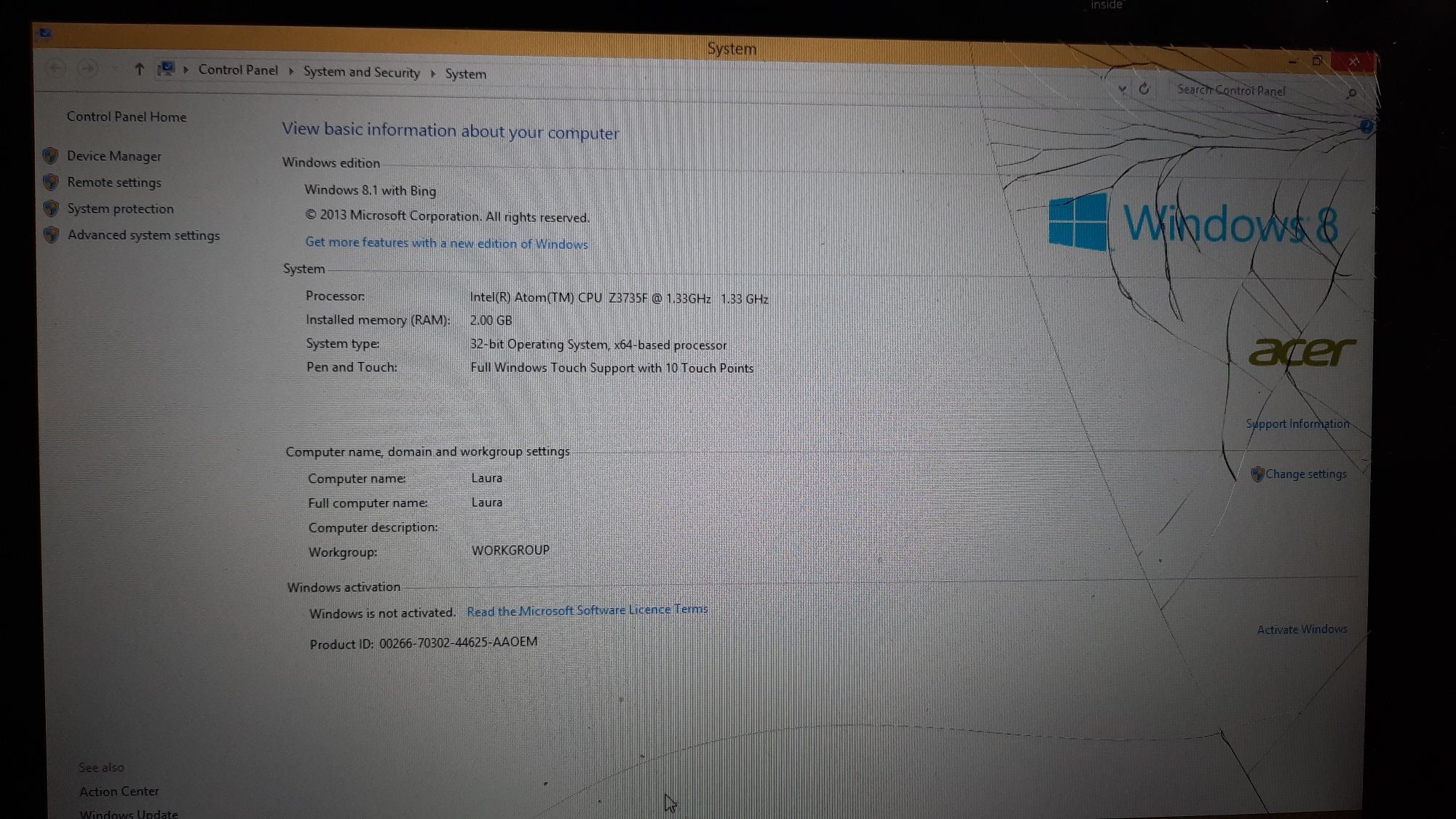Click Activate Windows link
Viewport: 1456px width, 819px height.
[1302, 629]
